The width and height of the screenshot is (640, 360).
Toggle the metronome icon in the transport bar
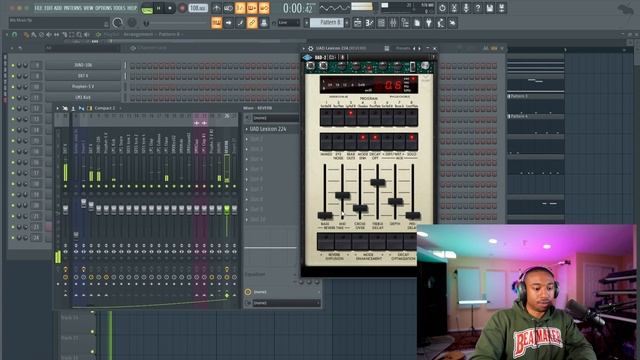217,8
